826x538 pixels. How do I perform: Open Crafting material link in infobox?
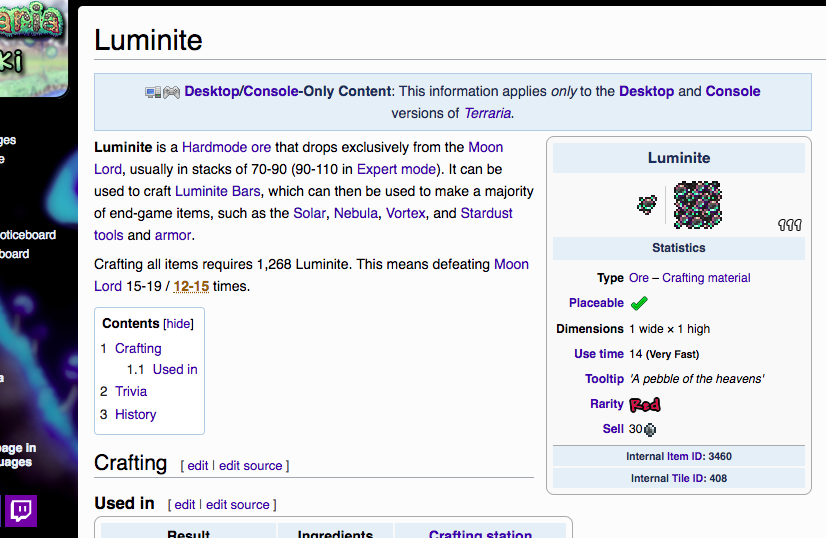[x=706, y=278]
